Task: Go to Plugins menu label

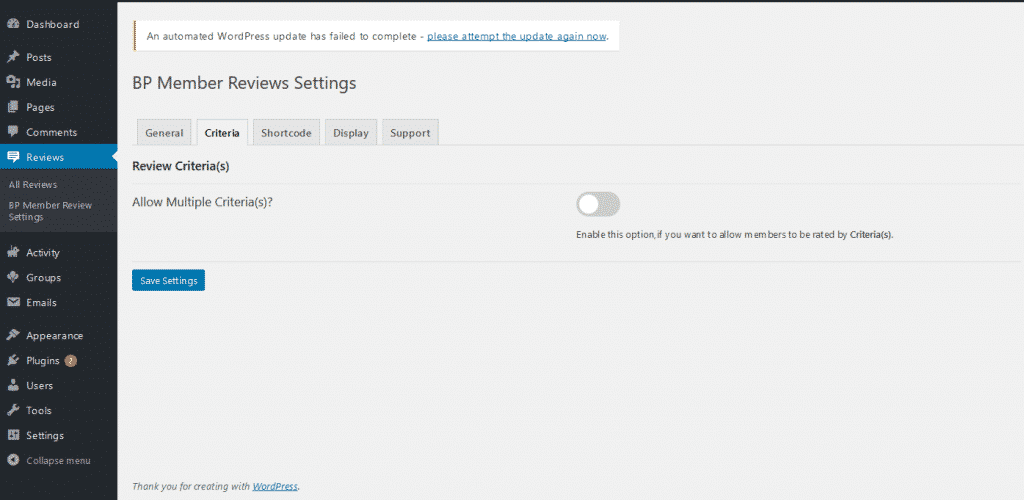Action: pos(42,360)
